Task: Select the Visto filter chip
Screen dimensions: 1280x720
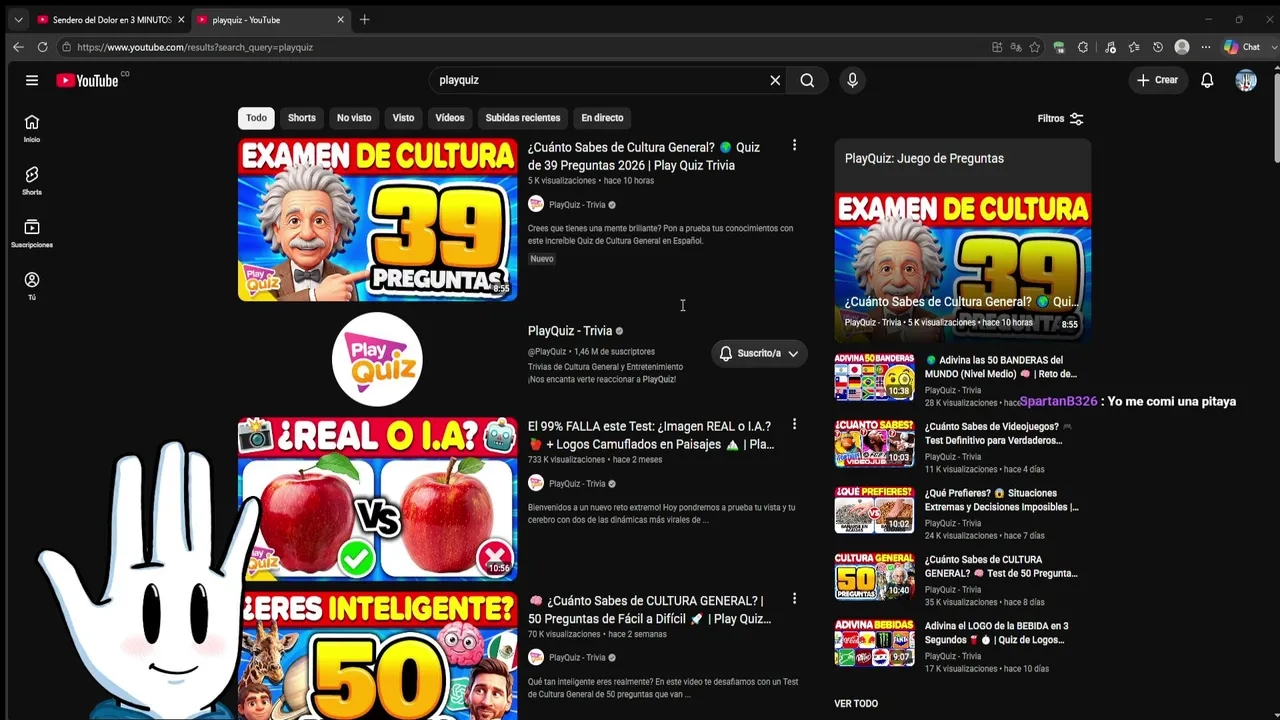Action: 403,118
